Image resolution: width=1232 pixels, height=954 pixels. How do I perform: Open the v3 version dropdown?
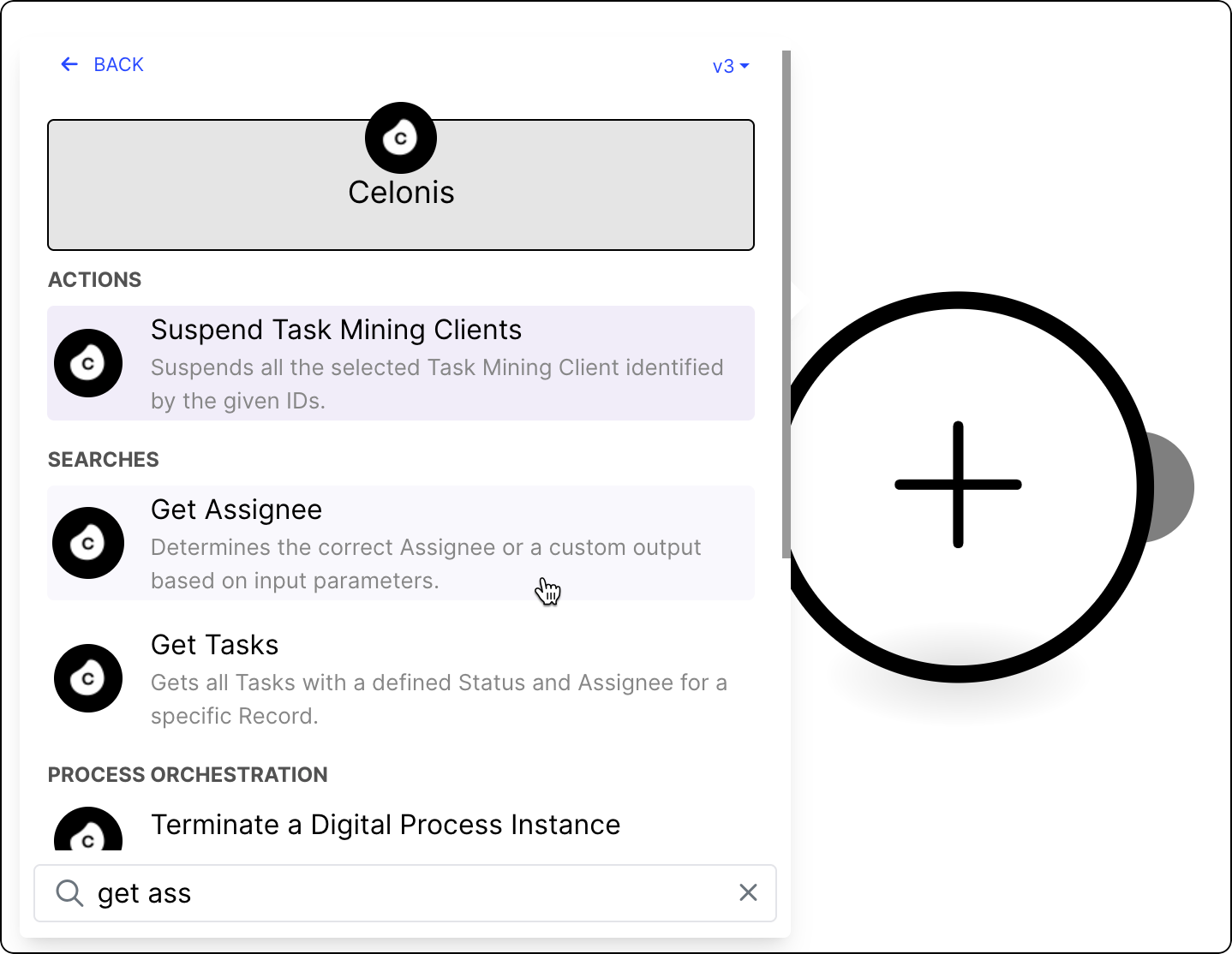[731, 66]
